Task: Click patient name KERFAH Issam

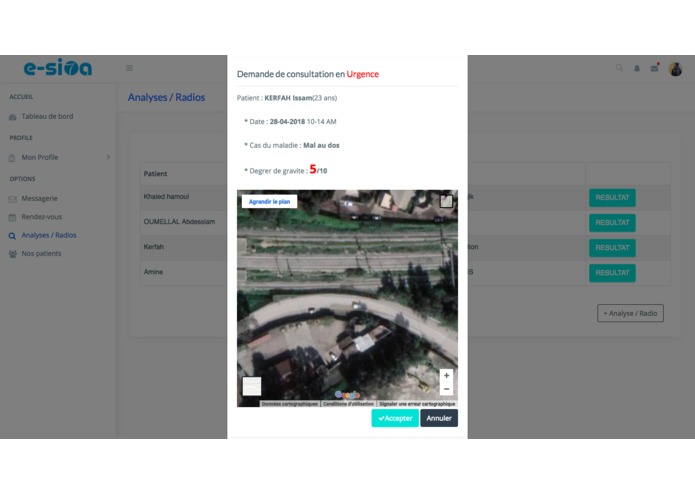Action: [288, 98]
